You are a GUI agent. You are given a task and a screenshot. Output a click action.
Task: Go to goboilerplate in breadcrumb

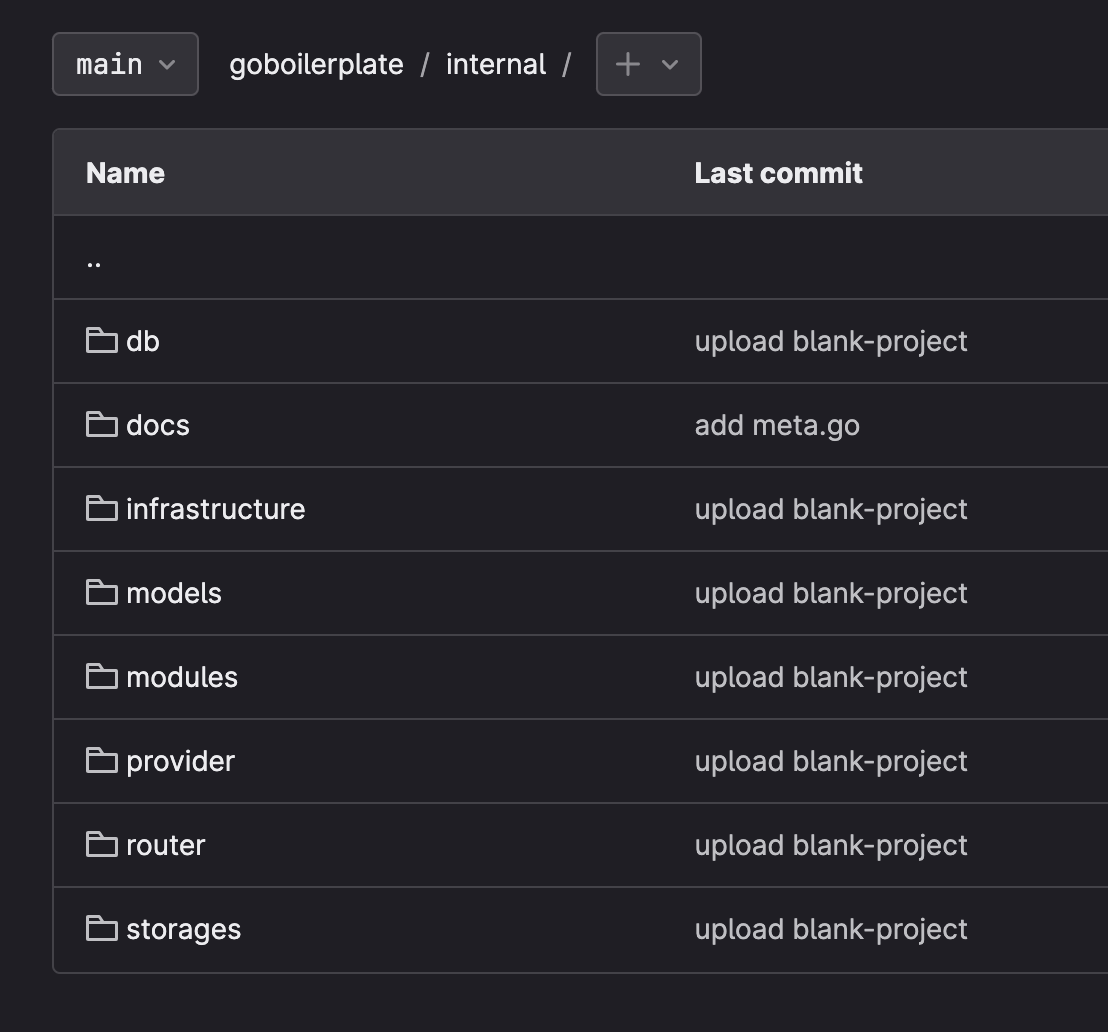point(316,64)
